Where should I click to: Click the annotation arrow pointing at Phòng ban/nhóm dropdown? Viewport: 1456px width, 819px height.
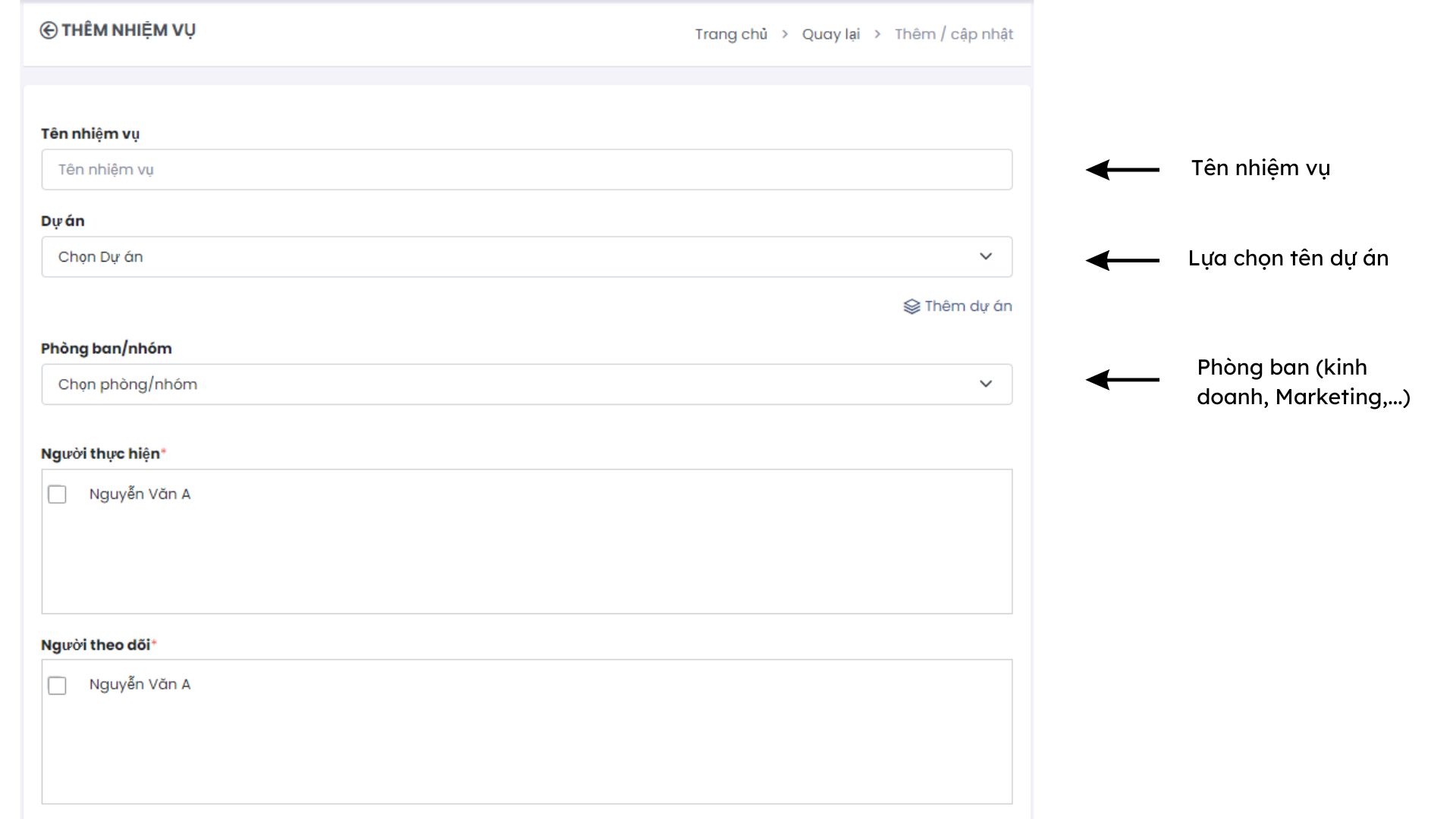click(1122, 379)
